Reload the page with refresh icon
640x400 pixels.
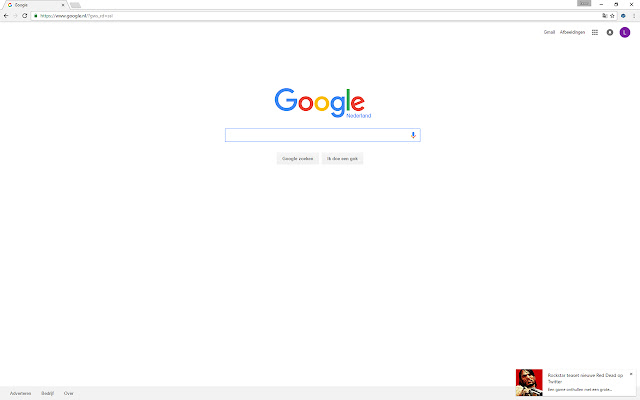[24, 16]
